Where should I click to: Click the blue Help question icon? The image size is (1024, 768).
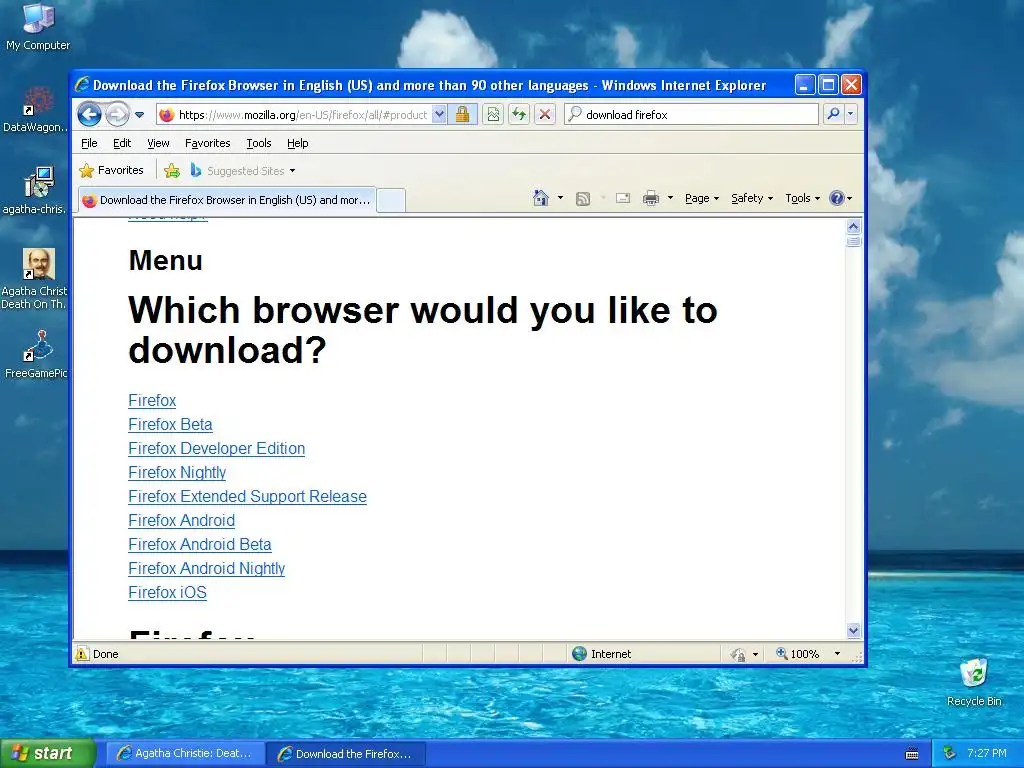point(837,198)
